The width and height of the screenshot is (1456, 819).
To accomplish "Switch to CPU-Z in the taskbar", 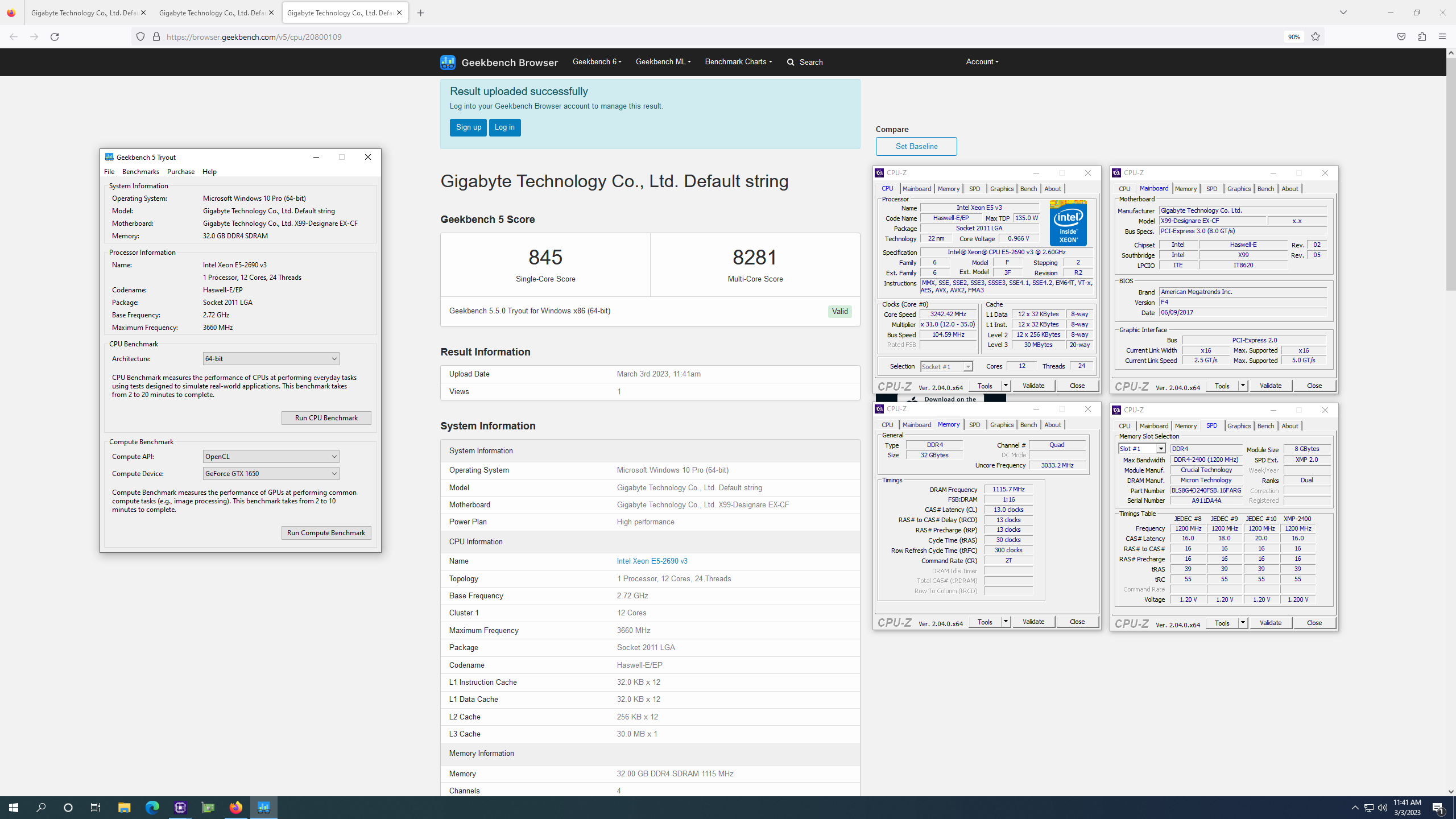I will [x=180, y=808].
